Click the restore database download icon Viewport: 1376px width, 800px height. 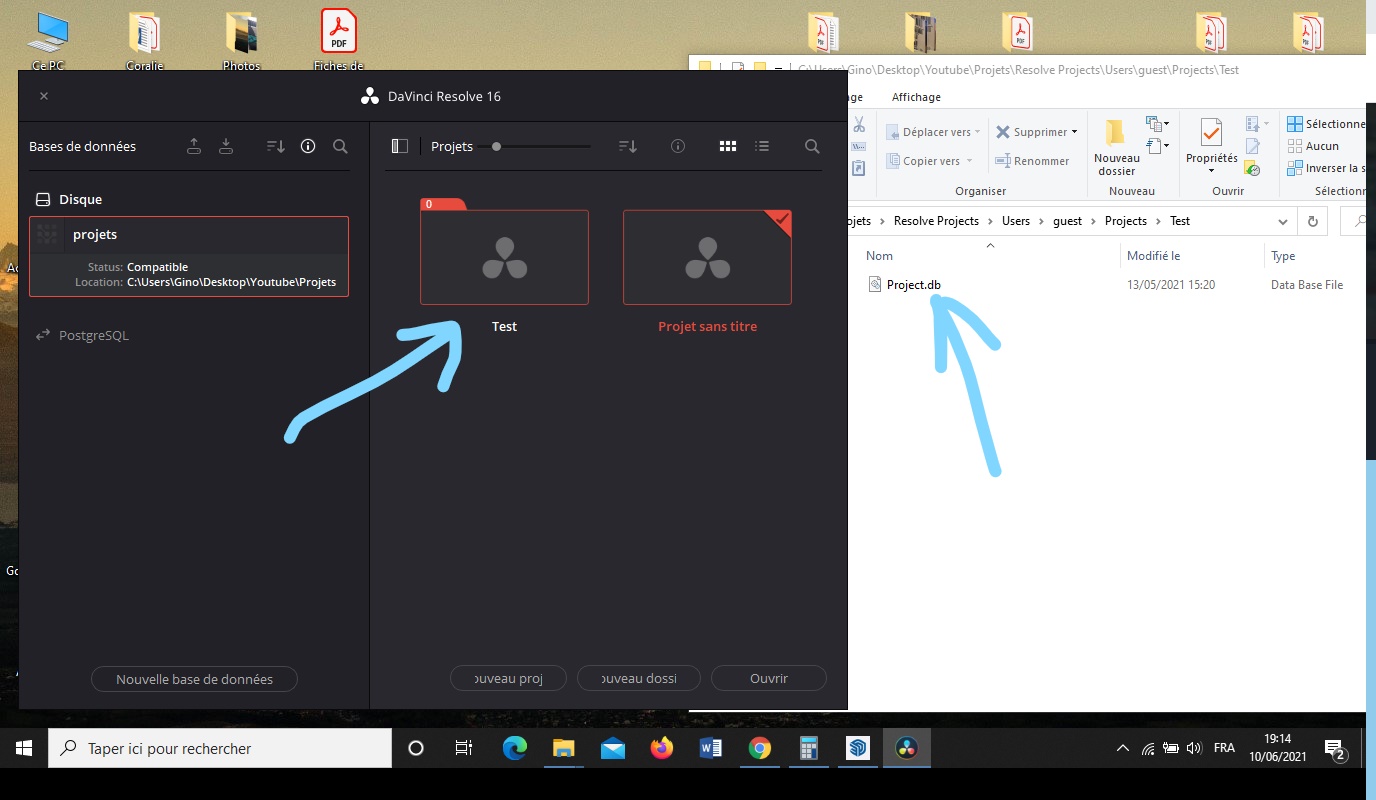click(226, 146)
